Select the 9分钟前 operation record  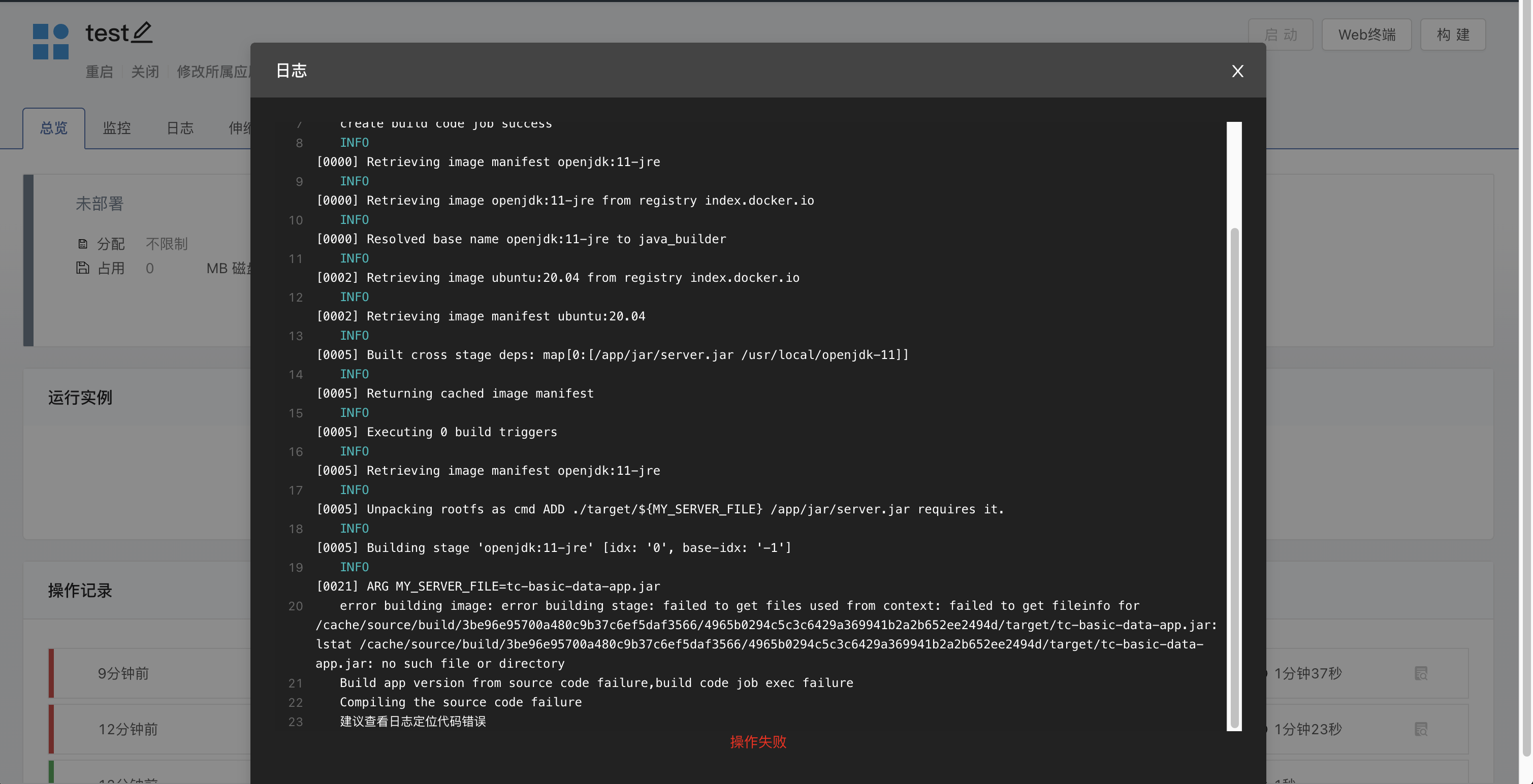[x=122, y=673]
